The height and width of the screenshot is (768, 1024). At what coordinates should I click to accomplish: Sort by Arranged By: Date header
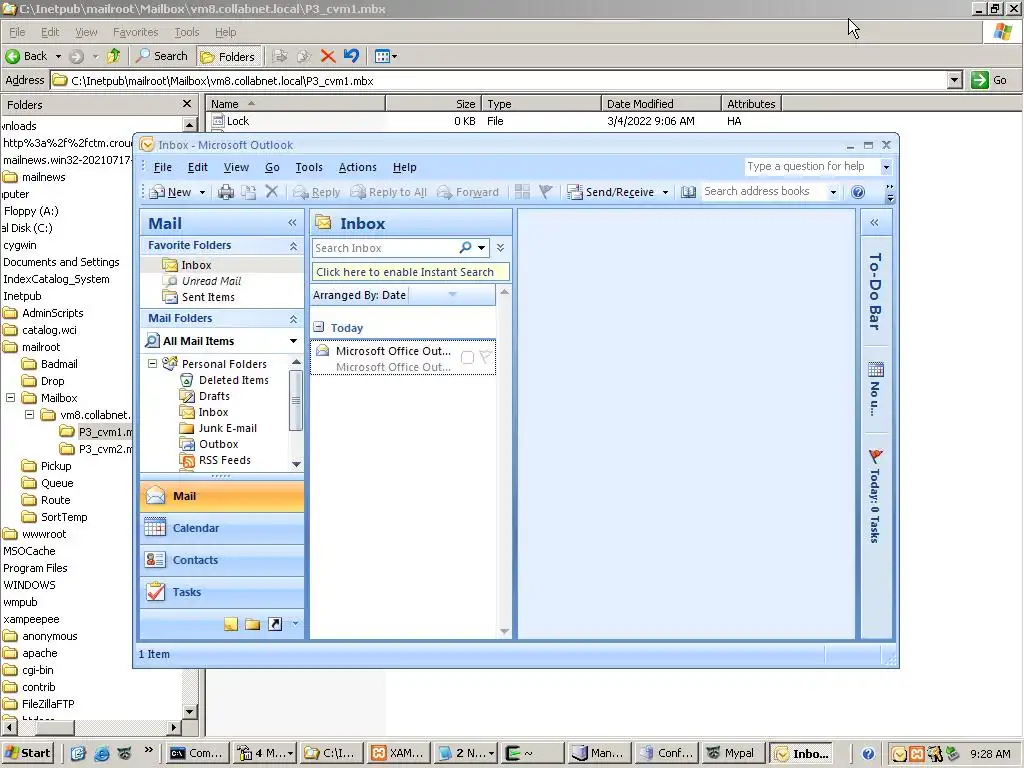(403, 295)
